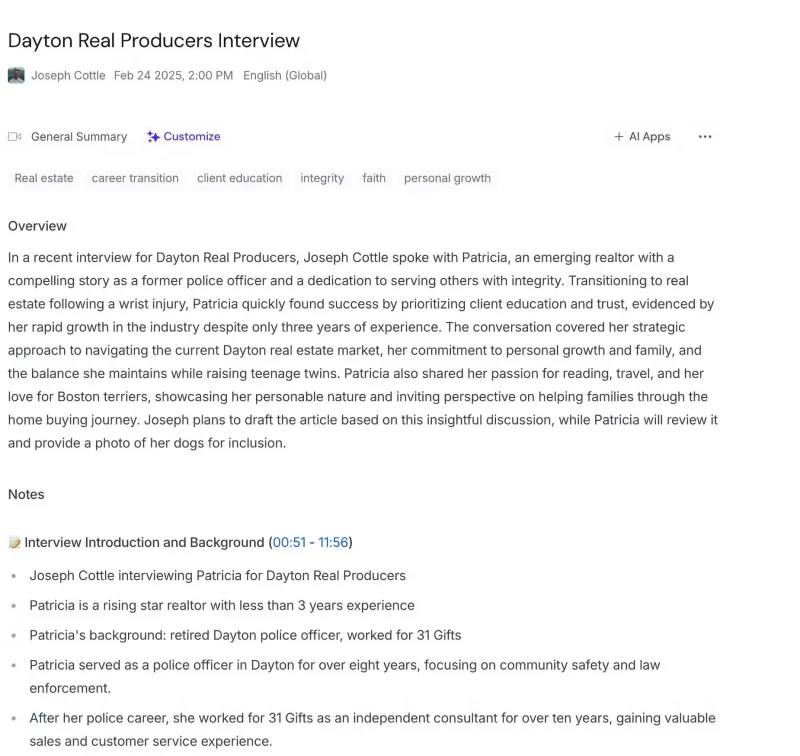Open the plus AI Apps button

[642, 137]
